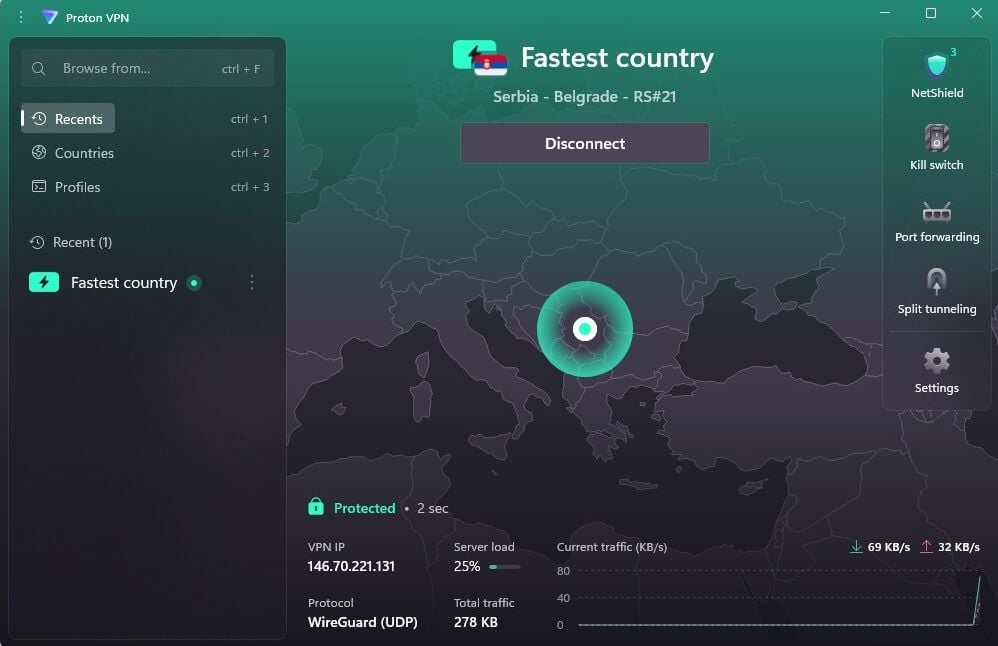Disconnect from Serbia server
This screenshot has height=646, width=998.
coord(584,143)
